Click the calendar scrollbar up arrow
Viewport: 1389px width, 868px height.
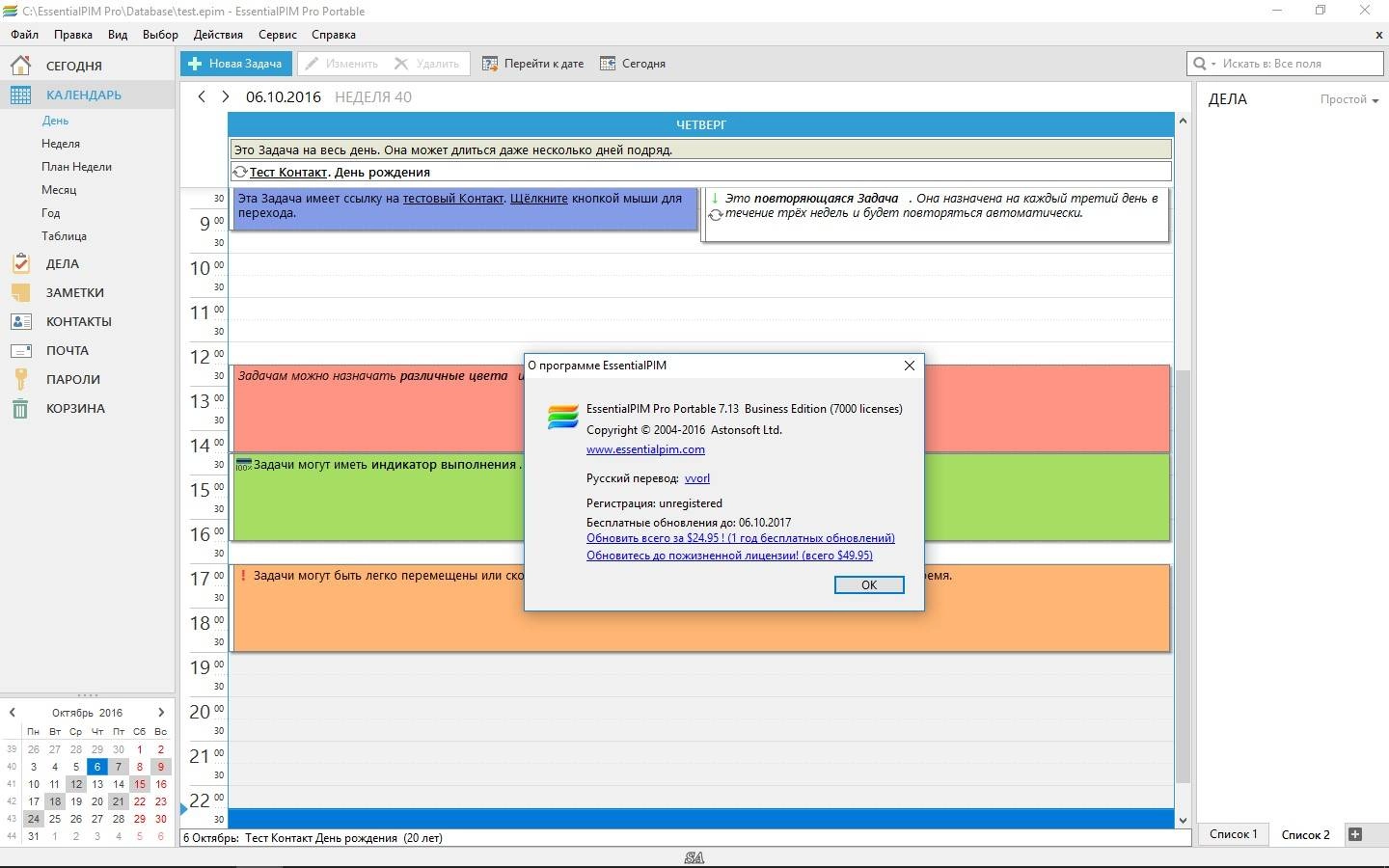(x=1183, y=122)
